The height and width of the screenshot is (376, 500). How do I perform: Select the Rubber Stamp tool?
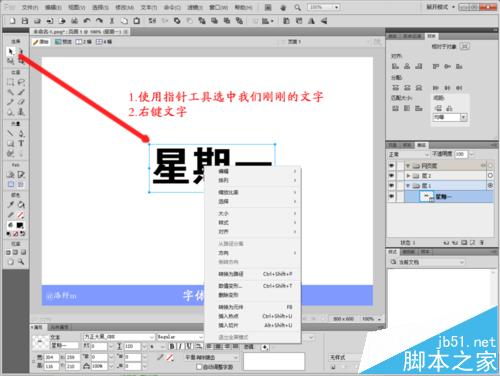pyautogui.click(x=21, y=112)
